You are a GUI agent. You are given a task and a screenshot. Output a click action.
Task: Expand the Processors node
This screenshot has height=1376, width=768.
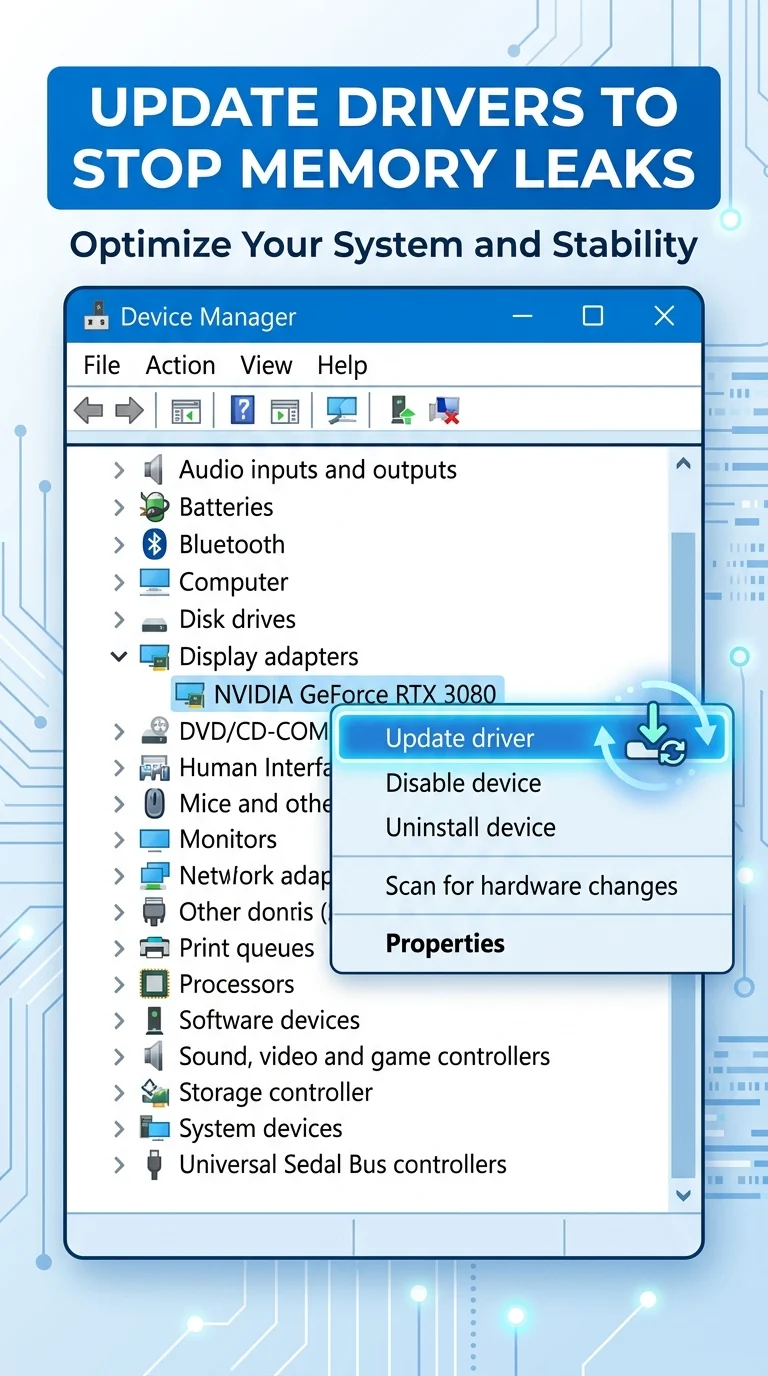coord(119,984)
